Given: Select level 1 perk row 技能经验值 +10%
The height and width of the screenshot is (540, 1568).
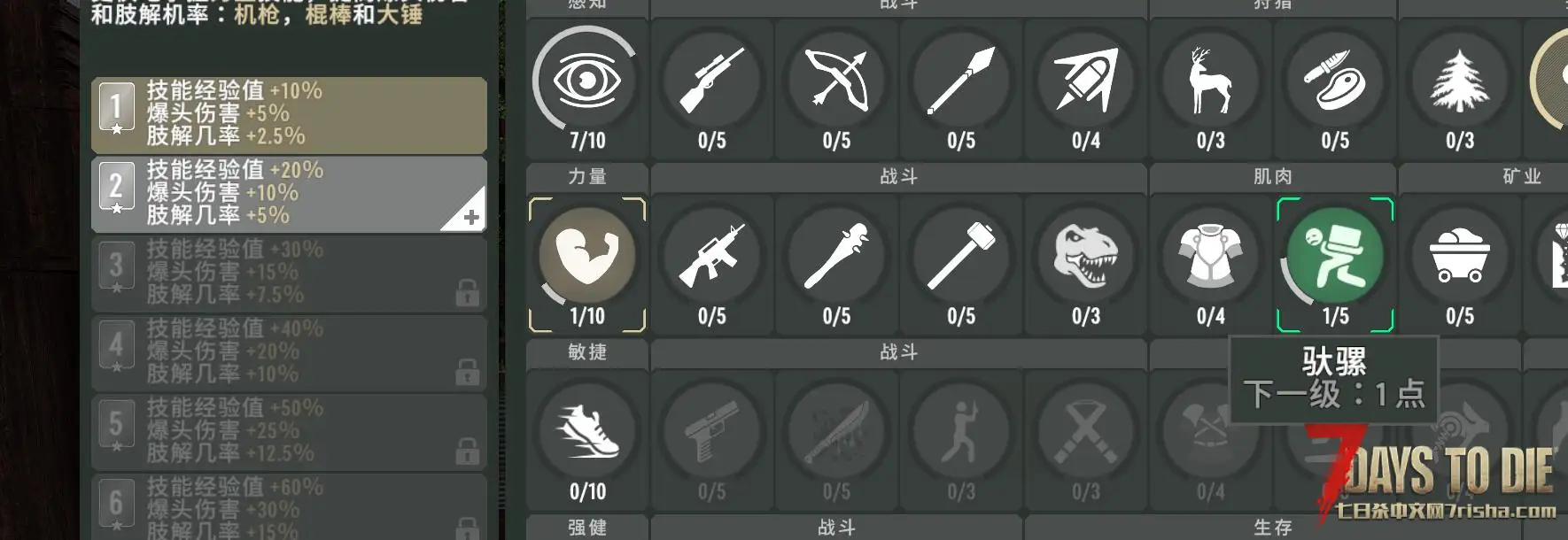Looking at the screenshot, I should (289, 114).
